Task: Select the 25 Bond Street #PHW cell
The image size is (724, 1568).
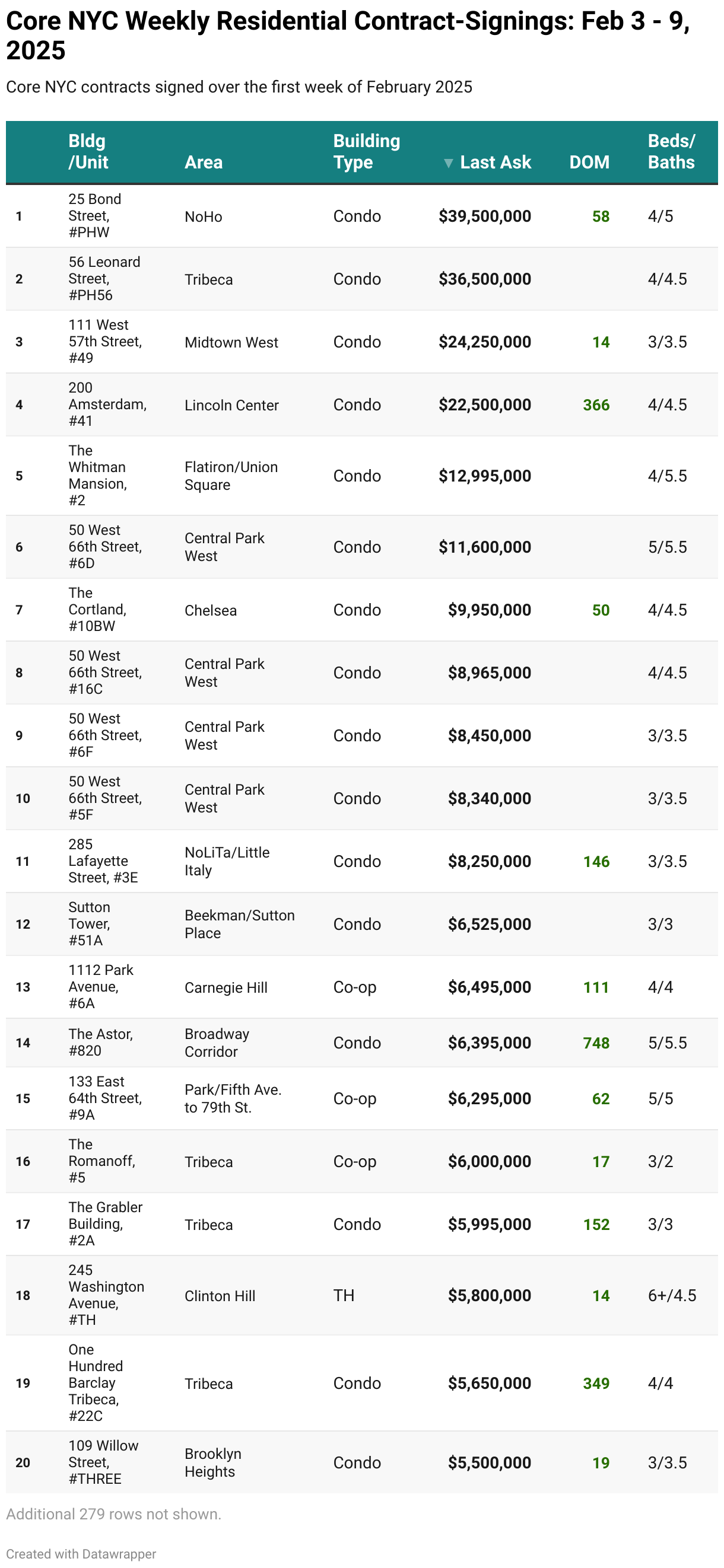Action: pos(95,216)
